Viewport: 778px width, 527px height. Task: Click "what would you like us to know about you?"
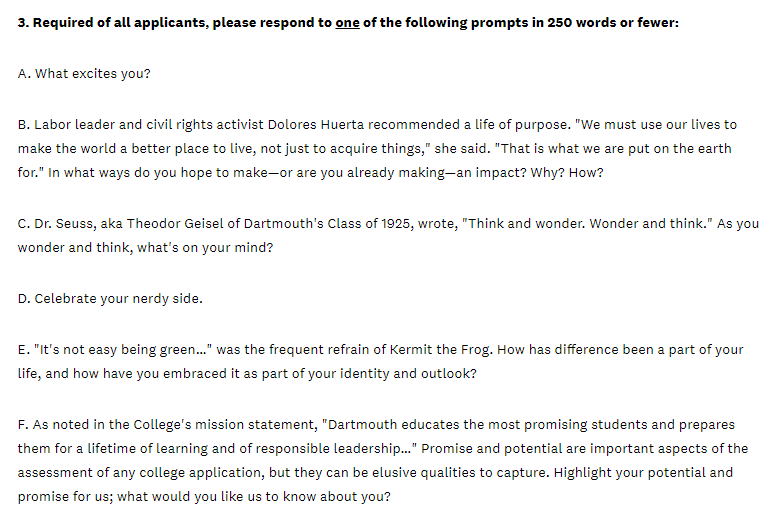(254, 496)
